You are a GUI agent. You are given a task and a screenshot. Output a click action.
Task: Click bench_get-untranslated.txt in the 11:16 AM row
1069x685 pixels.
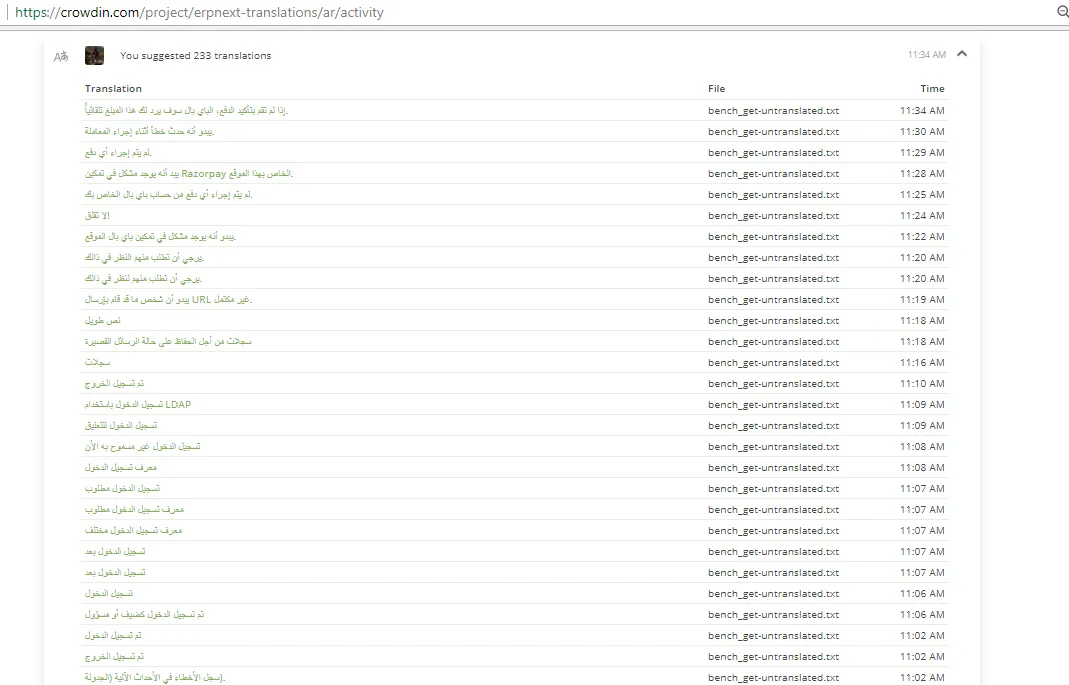pos(773,363)
